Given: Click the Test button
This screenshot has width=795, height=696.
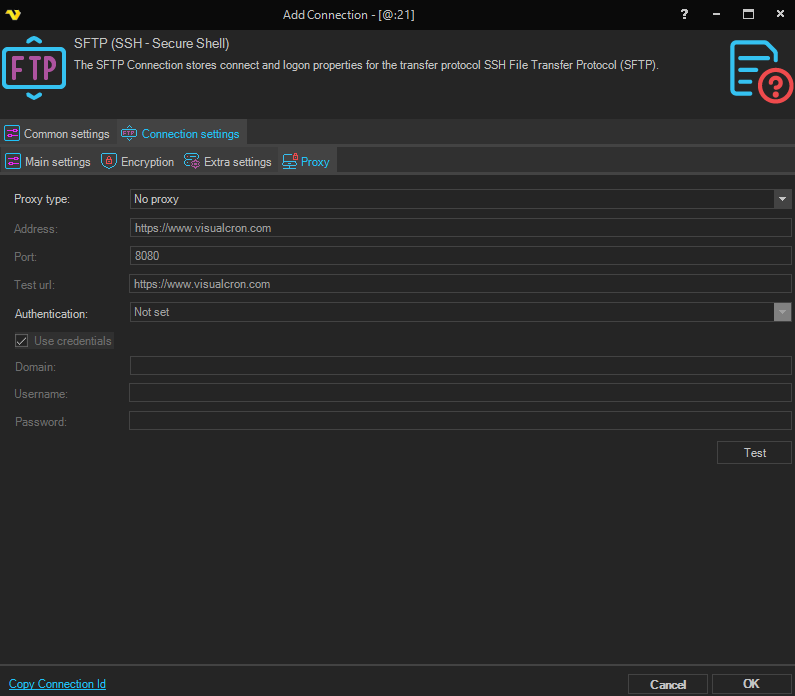Looking at the screenshot, I should [754, 453].
